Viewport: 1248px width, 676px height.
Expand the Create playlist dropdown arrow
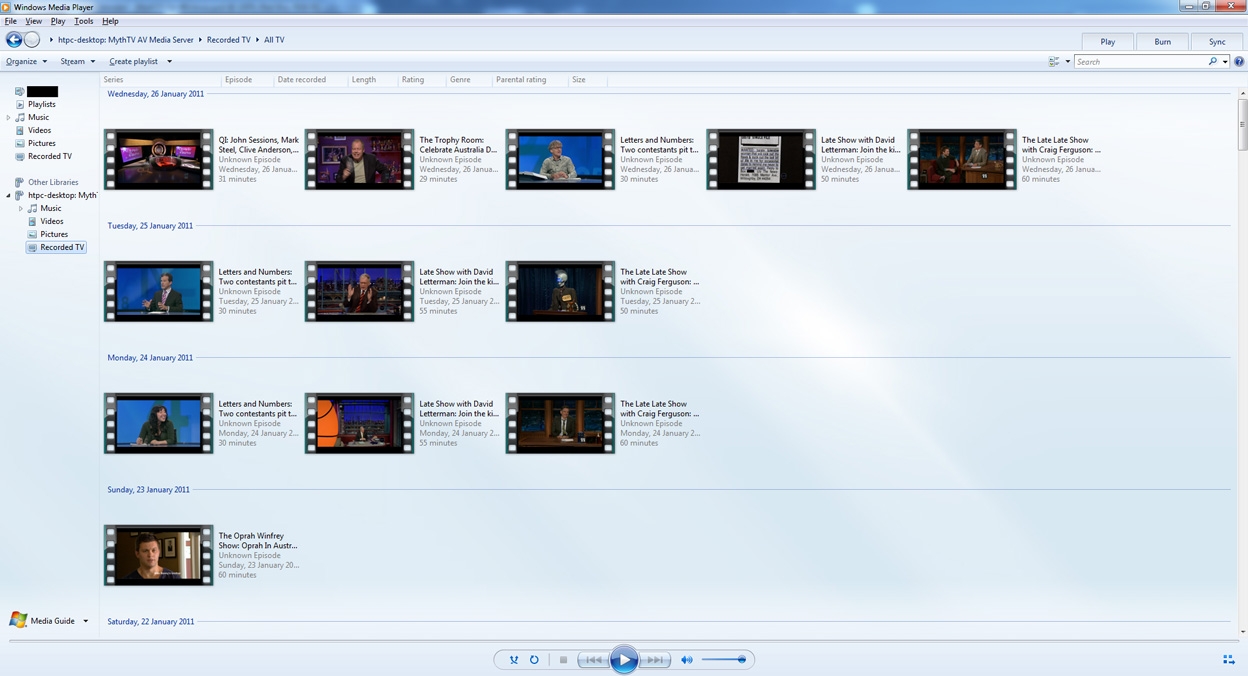(169, 62)
